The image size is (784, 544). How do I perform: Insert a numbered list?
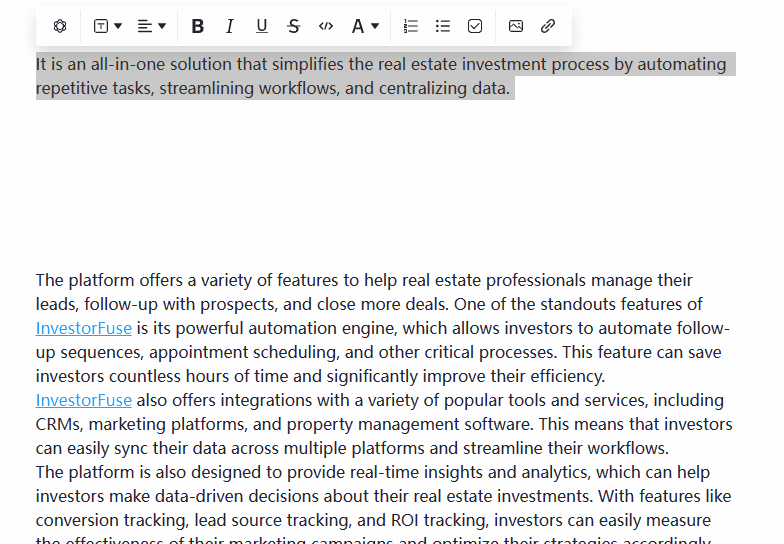tap(410, 26)
